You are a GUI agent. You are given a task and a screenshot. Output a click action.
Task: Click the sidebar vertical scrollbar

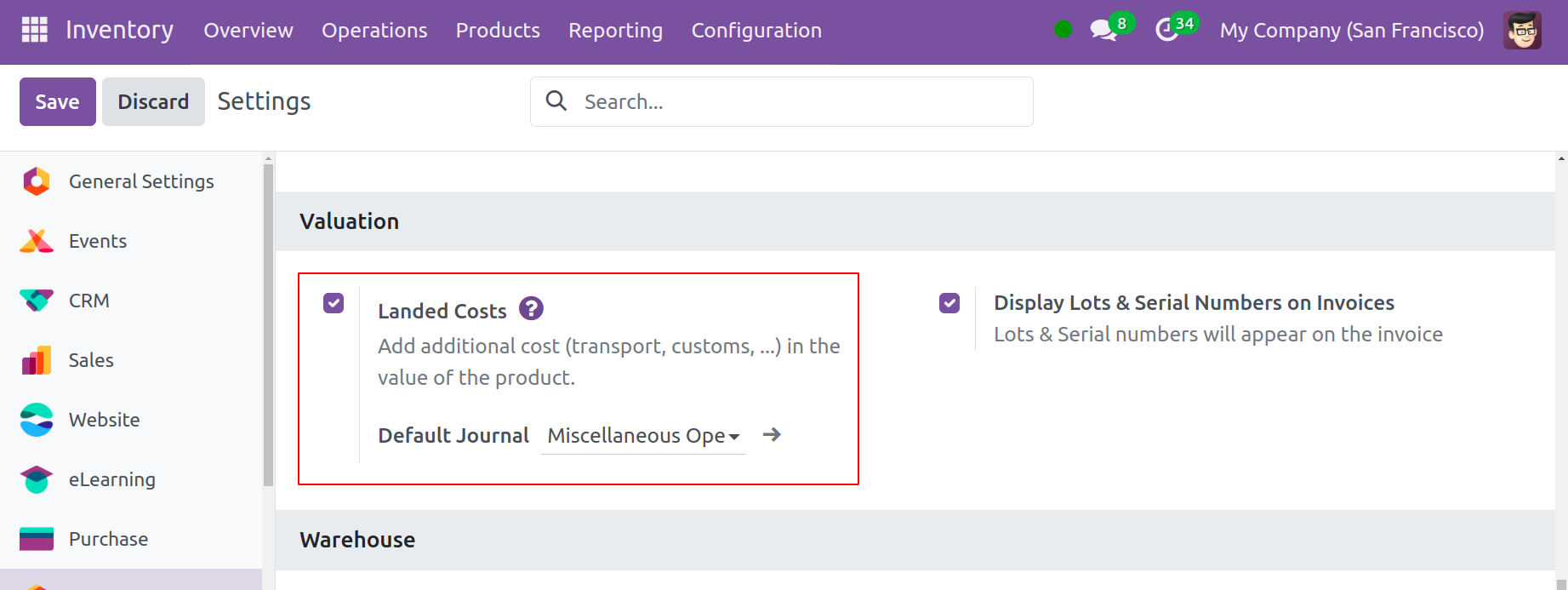tap(268, 324)
